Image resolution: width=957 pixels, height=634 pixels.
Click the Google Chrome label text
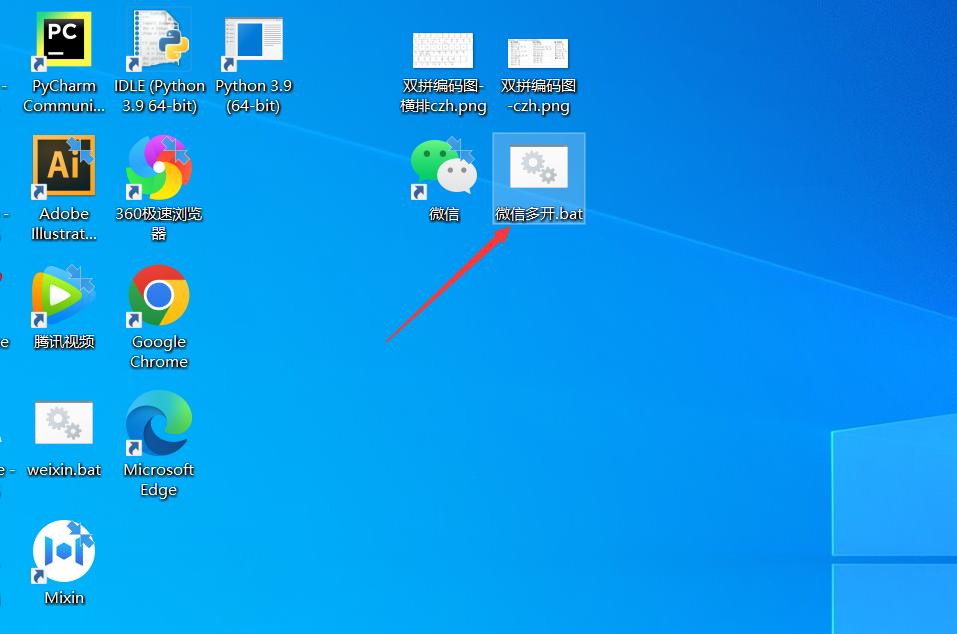(159, 351)
